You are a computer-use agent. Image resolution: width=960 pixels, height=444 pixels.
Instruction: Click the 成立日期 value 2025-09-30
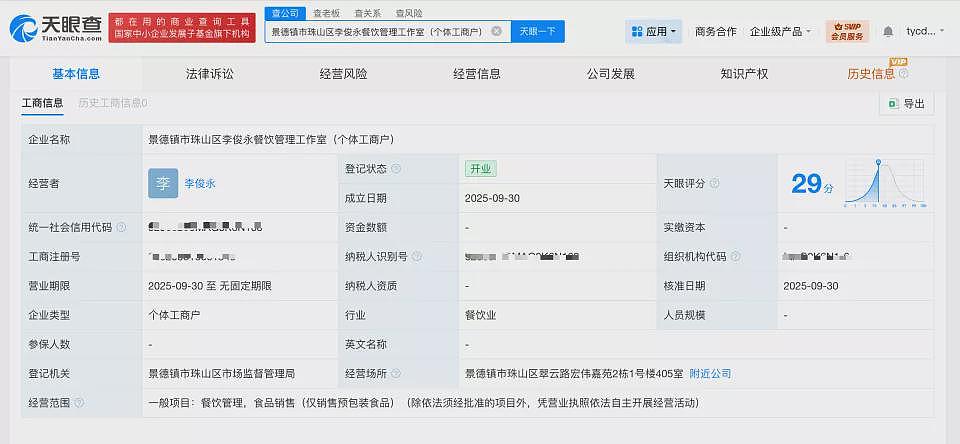[x=492, y=198]
